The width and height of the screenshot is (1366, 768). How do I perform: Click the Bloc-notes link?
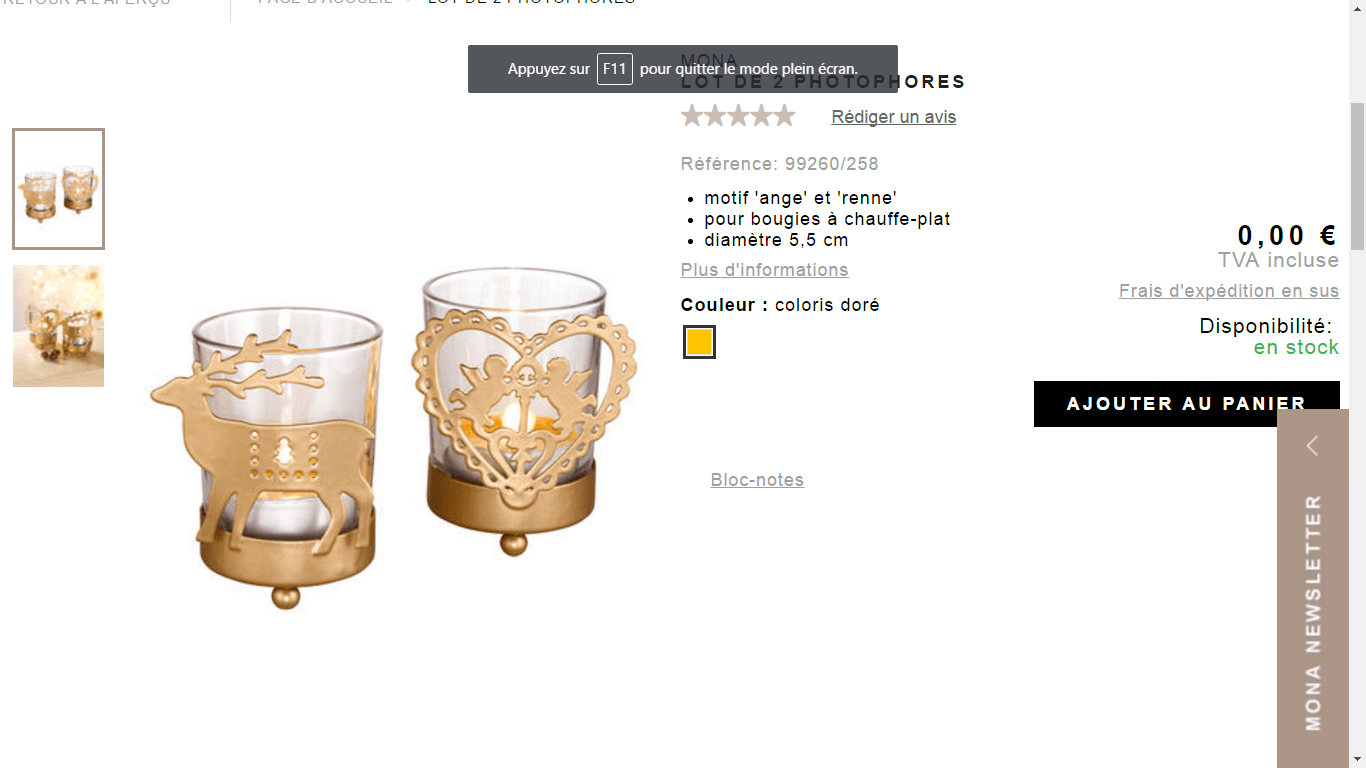(x=757, y=480)
